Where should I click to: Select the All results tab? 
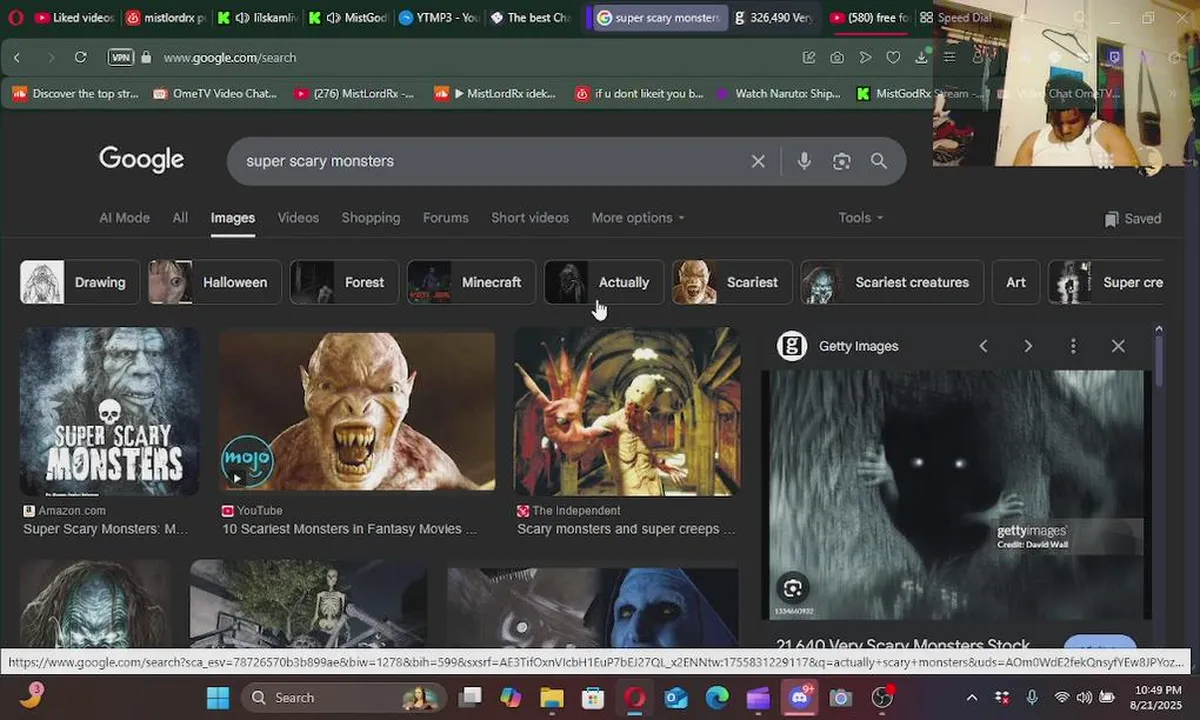[180, 218]
